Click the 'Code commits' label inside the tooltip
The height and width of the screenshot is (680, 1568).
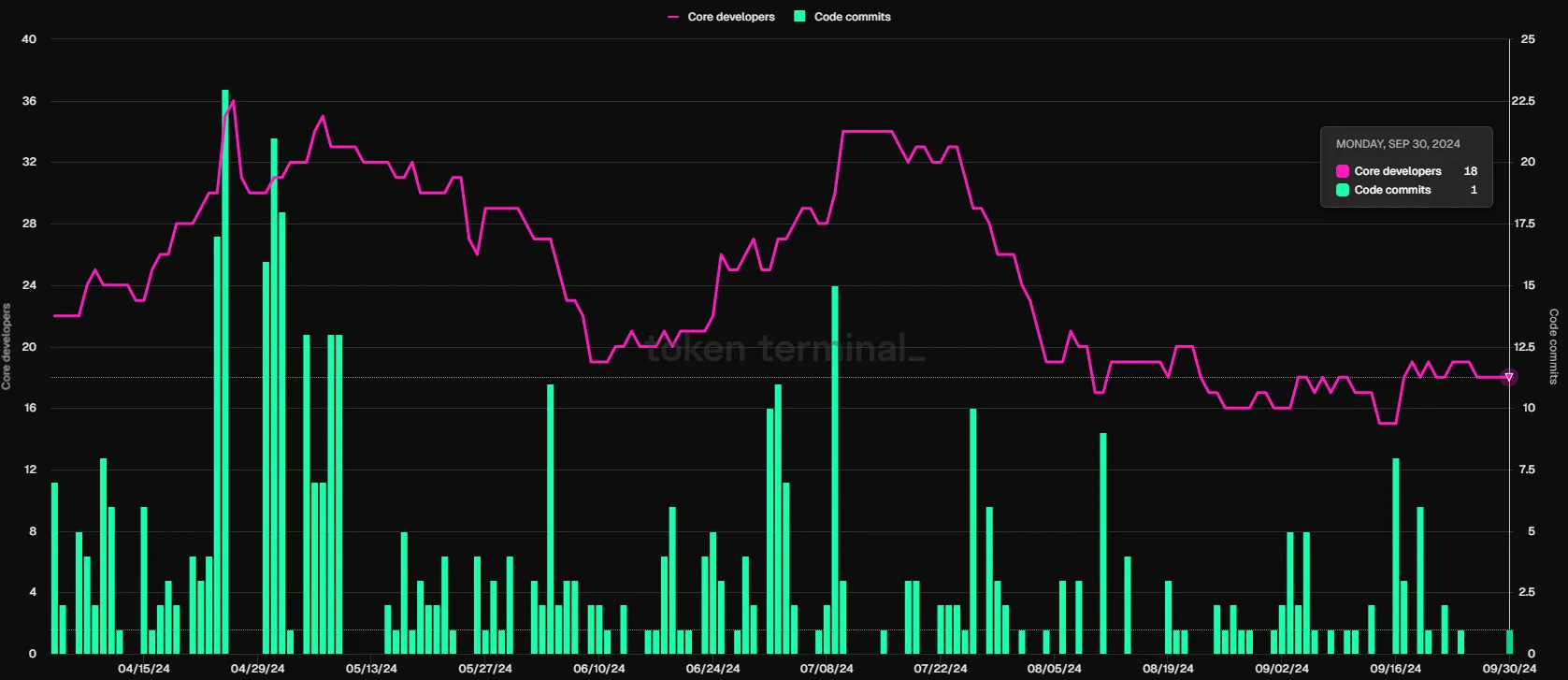1392,190
